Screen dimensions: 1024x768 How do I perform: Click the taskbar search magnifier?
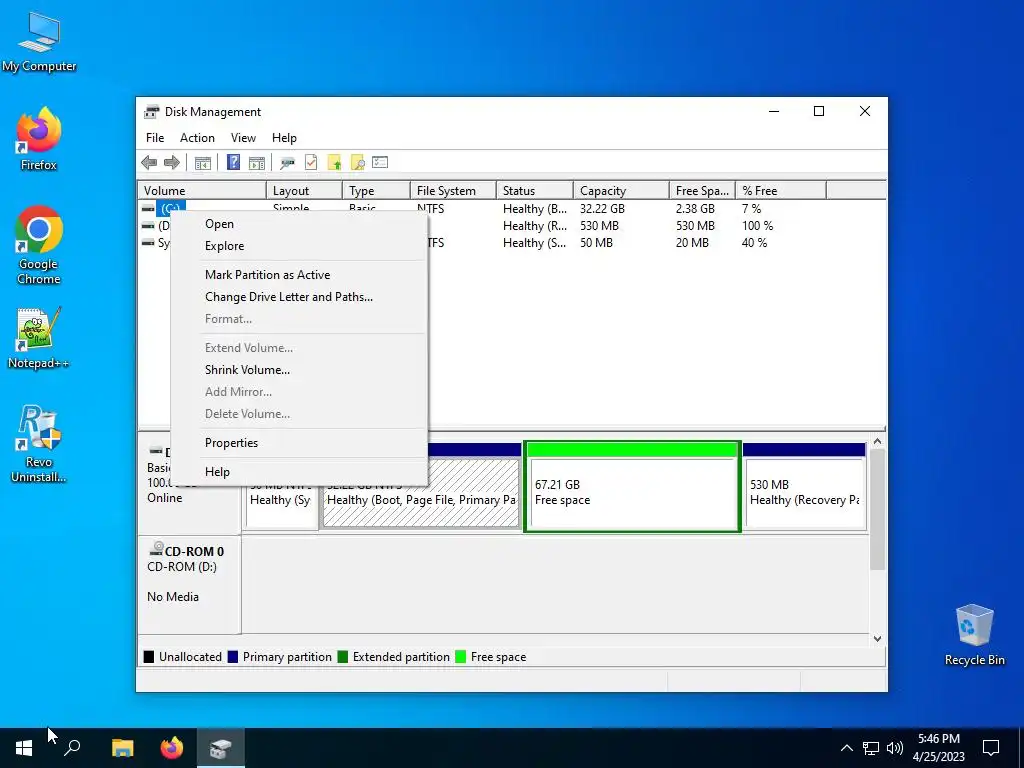[x=72, y=748]
